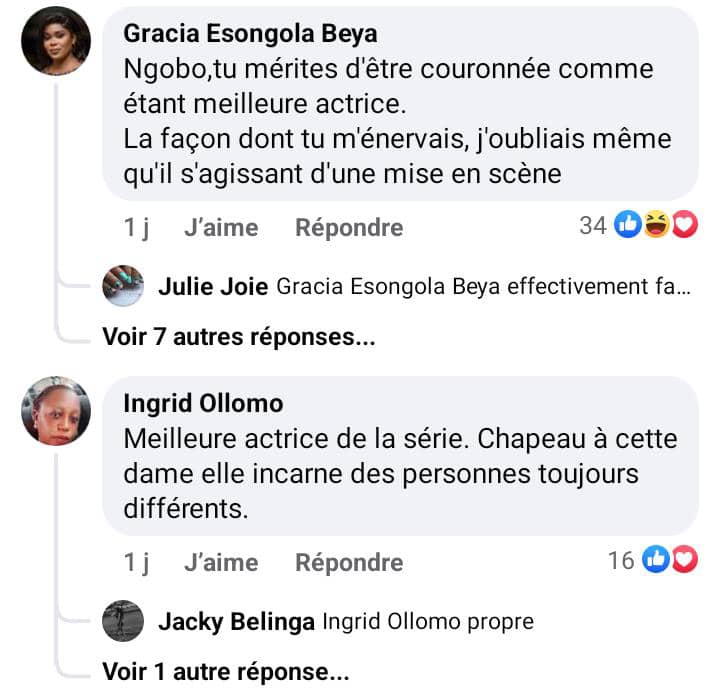Reply to Gracia Esongola Beya's comment

pos(349,228)
